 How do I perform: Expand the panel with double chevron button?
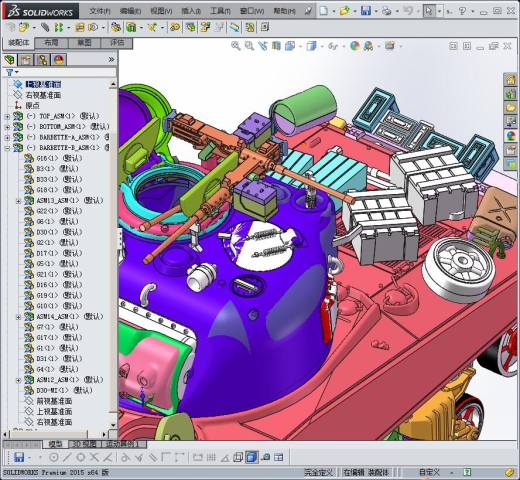tap(111, 60)
